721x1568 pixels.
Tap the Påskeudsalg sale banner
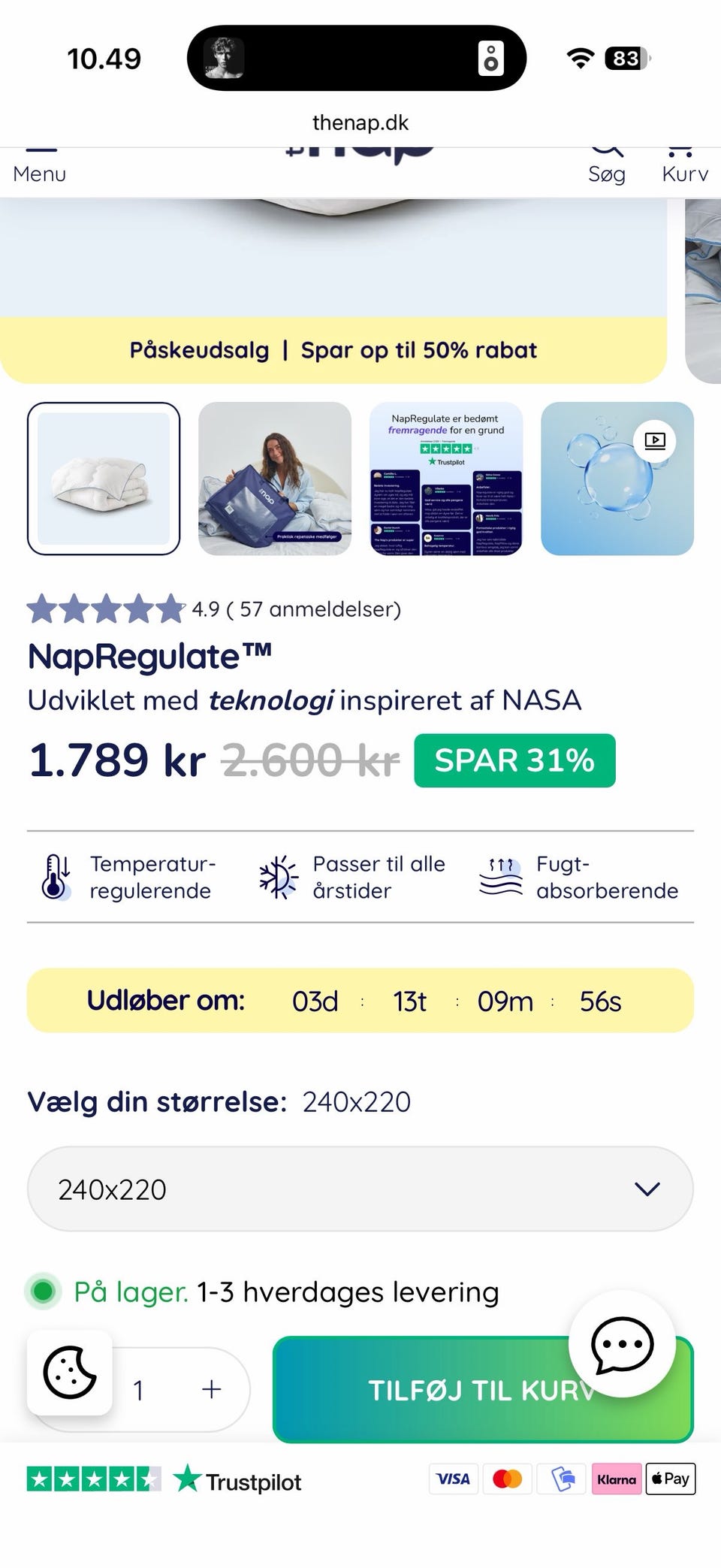333,350
